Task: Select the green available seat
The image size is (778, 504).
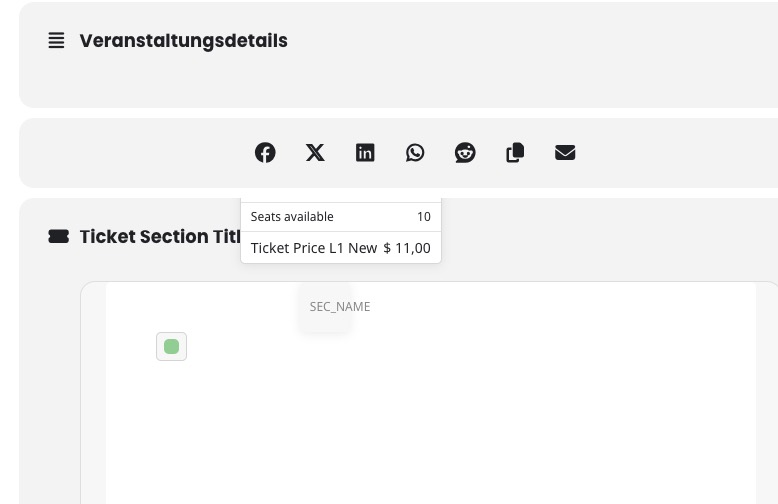Action: (x=172, y=346)
